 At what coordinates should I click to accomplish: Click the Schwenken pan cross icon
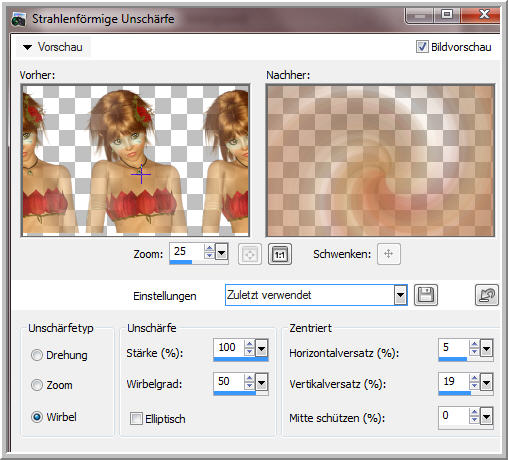(389, 254)
